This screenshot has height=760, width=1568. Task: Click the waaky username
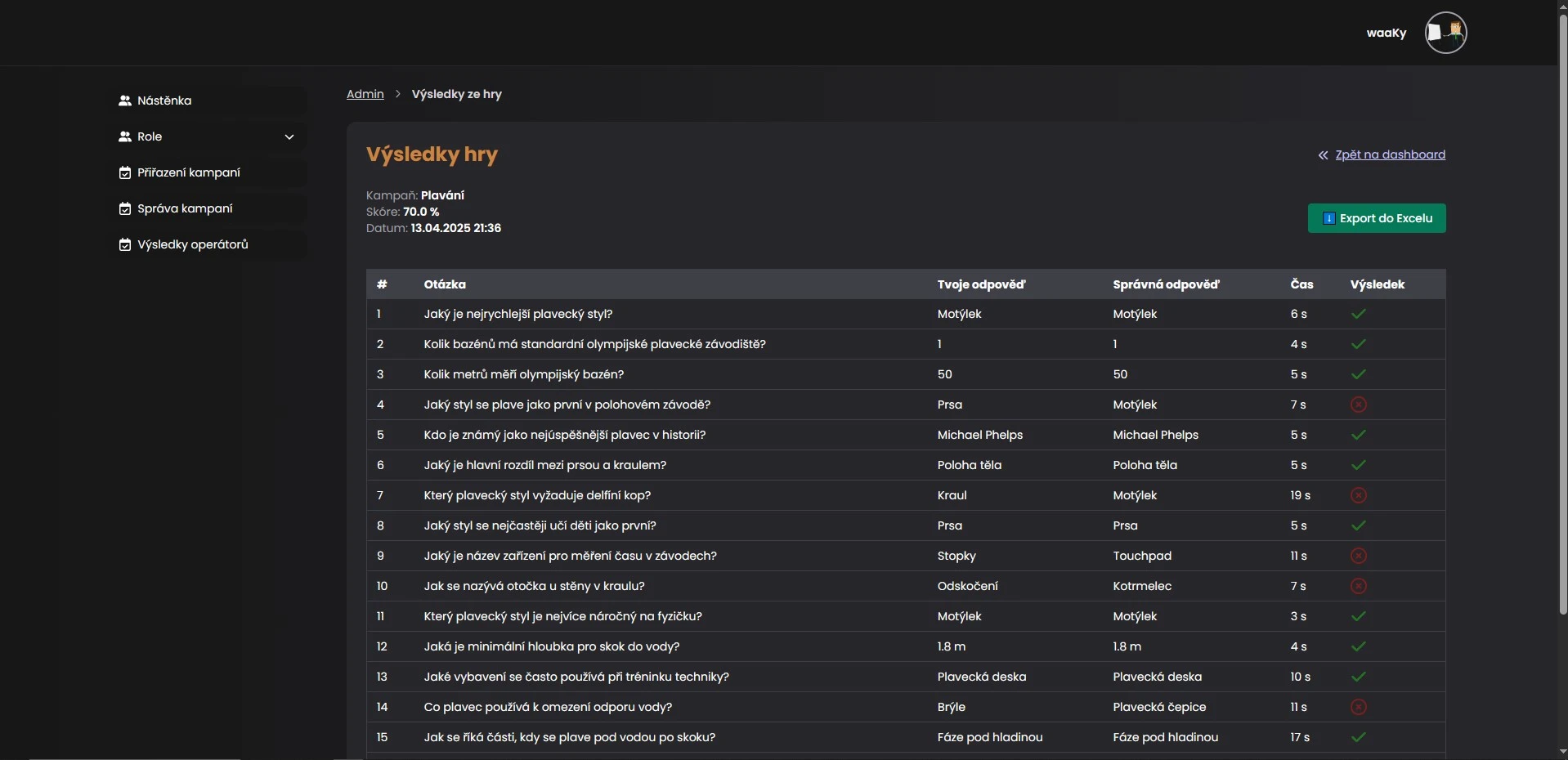tap(1387, 33)
